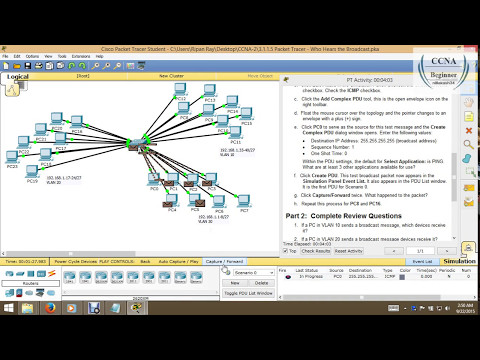Select the Move Layout hand tool
480x360 pixels.
469,102
